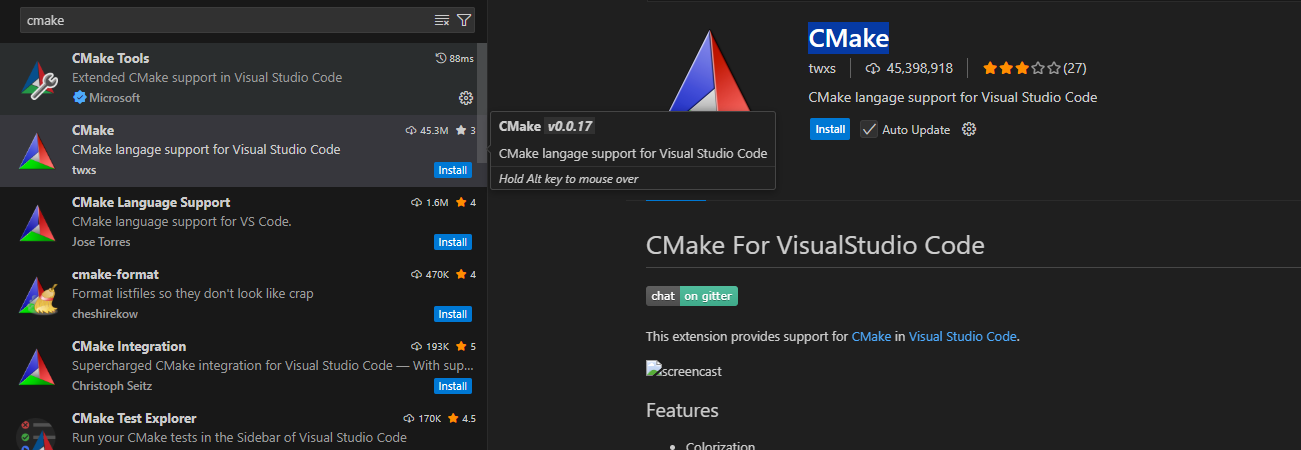Click the v0.0.17 version in tooltip

coord(570,126)
